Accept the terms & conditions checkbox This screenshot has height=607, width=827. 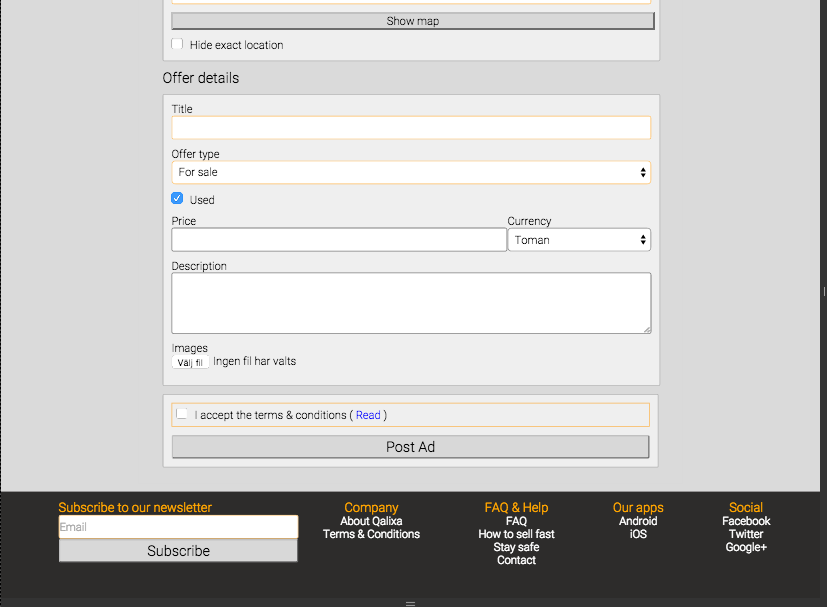(182, 414)
